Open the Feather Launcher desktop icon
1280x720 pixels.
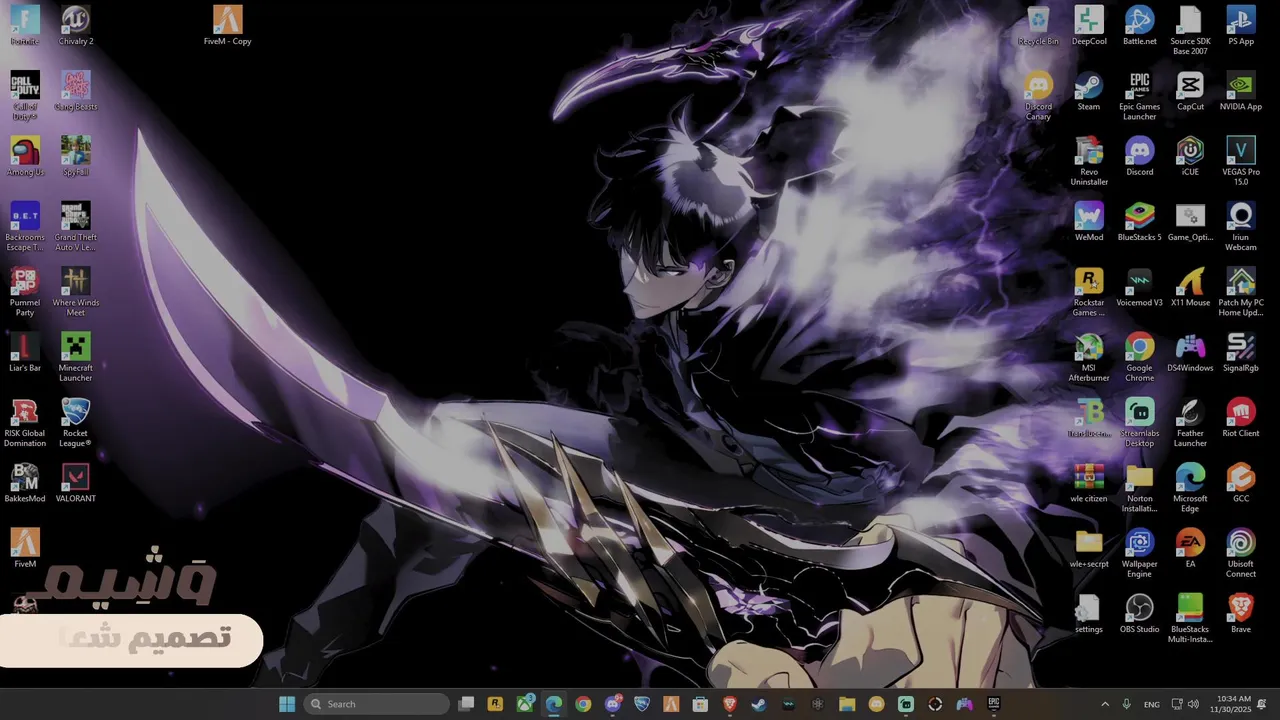click(x=1190, y=422)
